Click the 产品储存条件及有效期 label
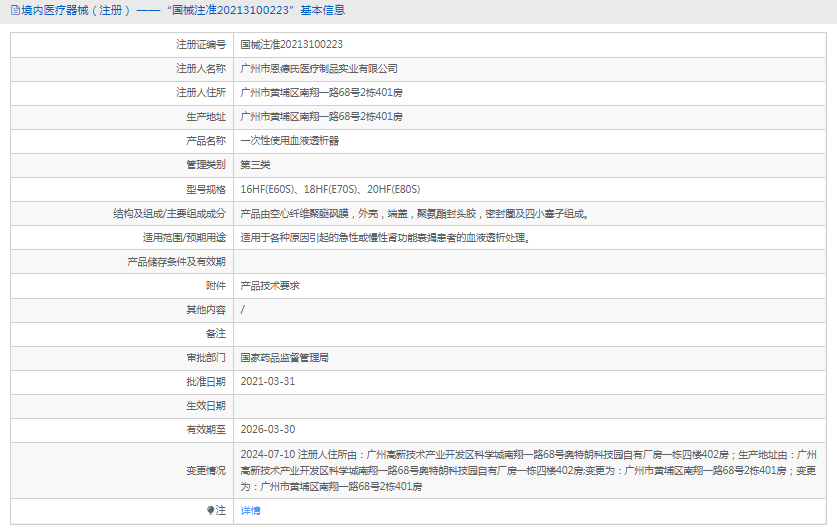837x531 pixels. (176, 261)
